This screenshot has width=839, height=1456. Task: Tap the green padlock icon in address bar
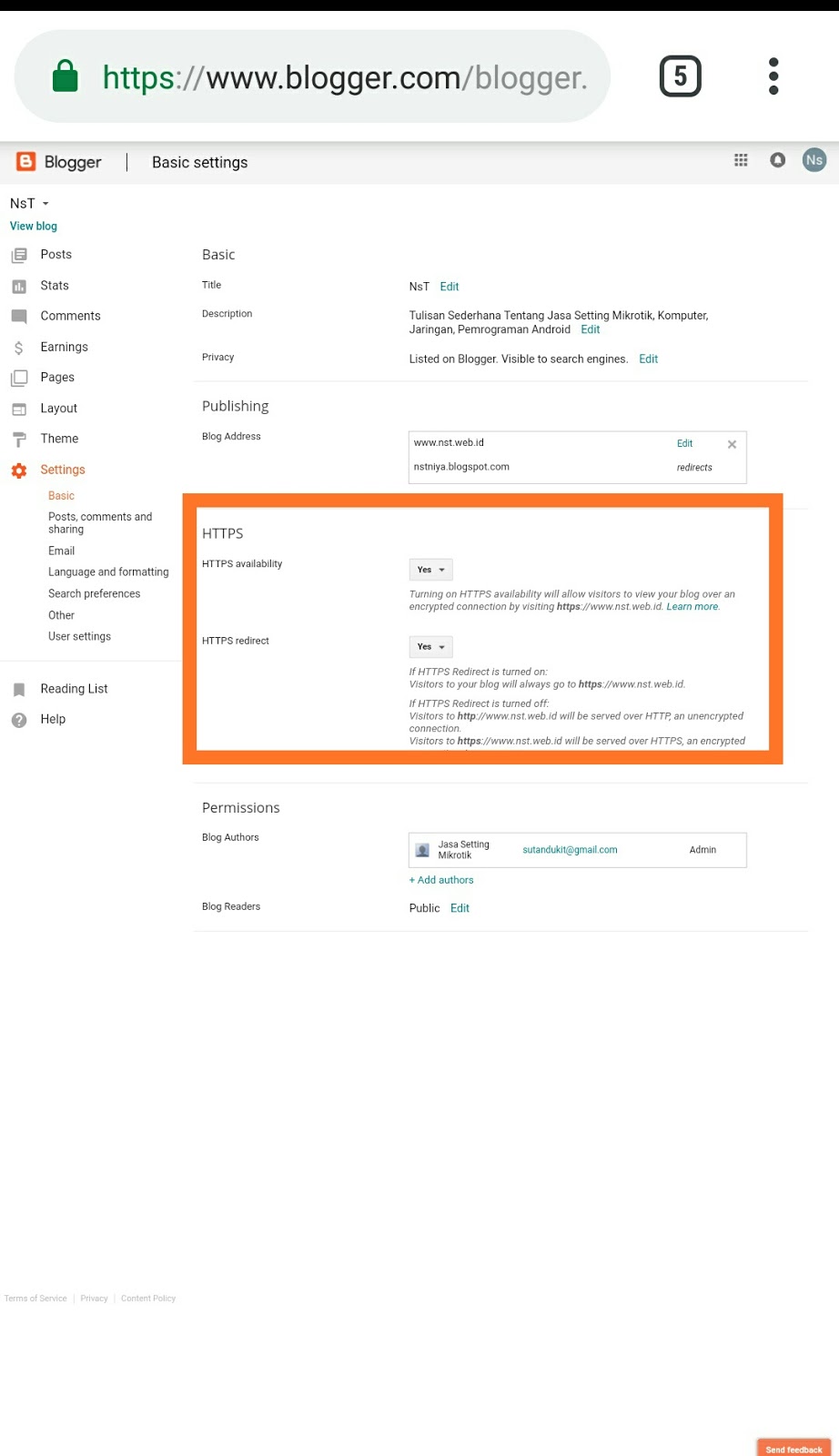pos(66,76)
